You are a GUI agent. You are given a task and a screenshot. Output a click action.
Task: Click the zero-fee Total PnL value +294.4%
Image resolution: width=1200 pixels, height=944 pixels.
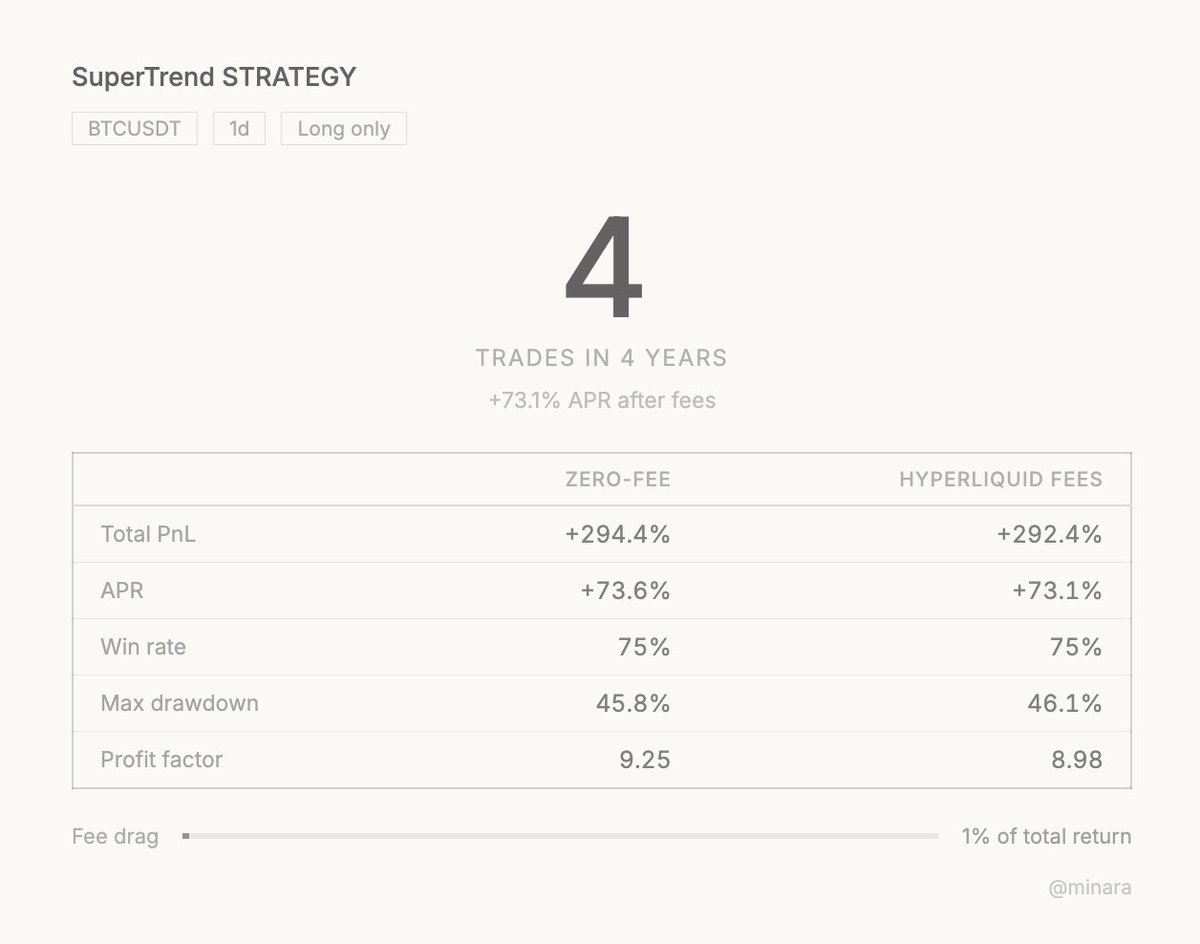(x=617, y=535)
